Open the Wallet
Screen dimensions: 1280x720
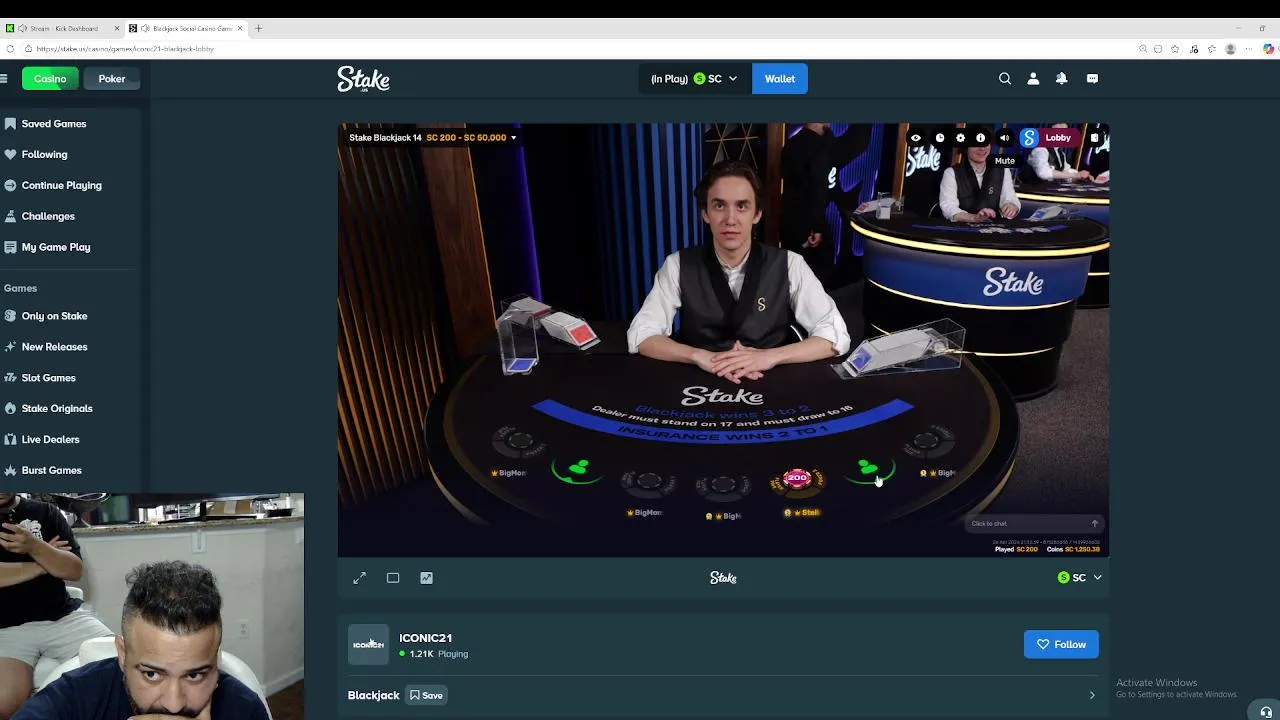click(x=780, y=79)
